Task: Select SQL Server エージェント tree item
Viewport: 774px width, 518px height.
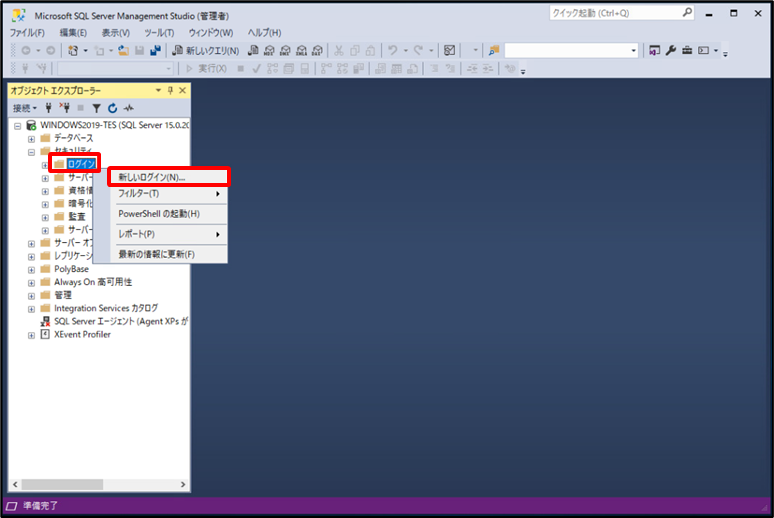Action: pyautogui.click(x=120, y=321)
